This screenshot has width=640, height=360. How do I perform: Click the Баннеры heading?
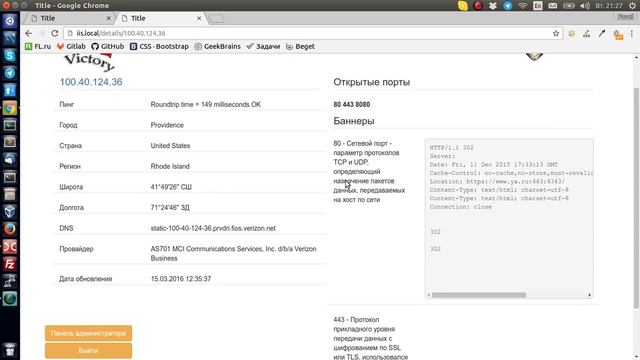pyautogui.click(x=354, y=121)
